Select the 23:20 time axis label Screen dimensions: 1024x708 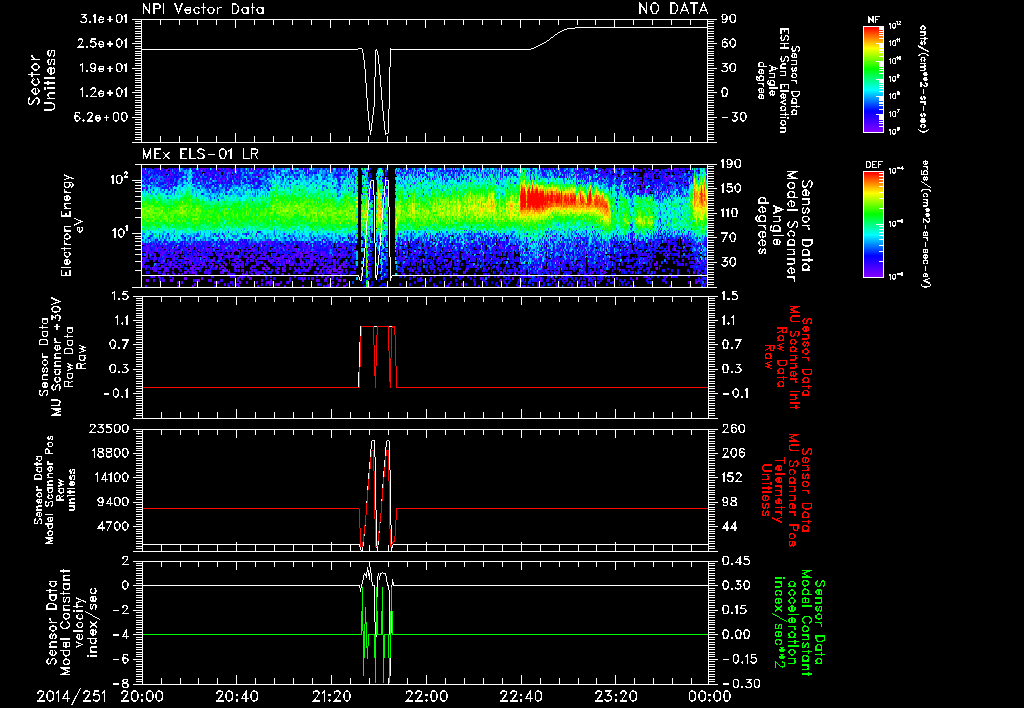[x=614, y=695]
